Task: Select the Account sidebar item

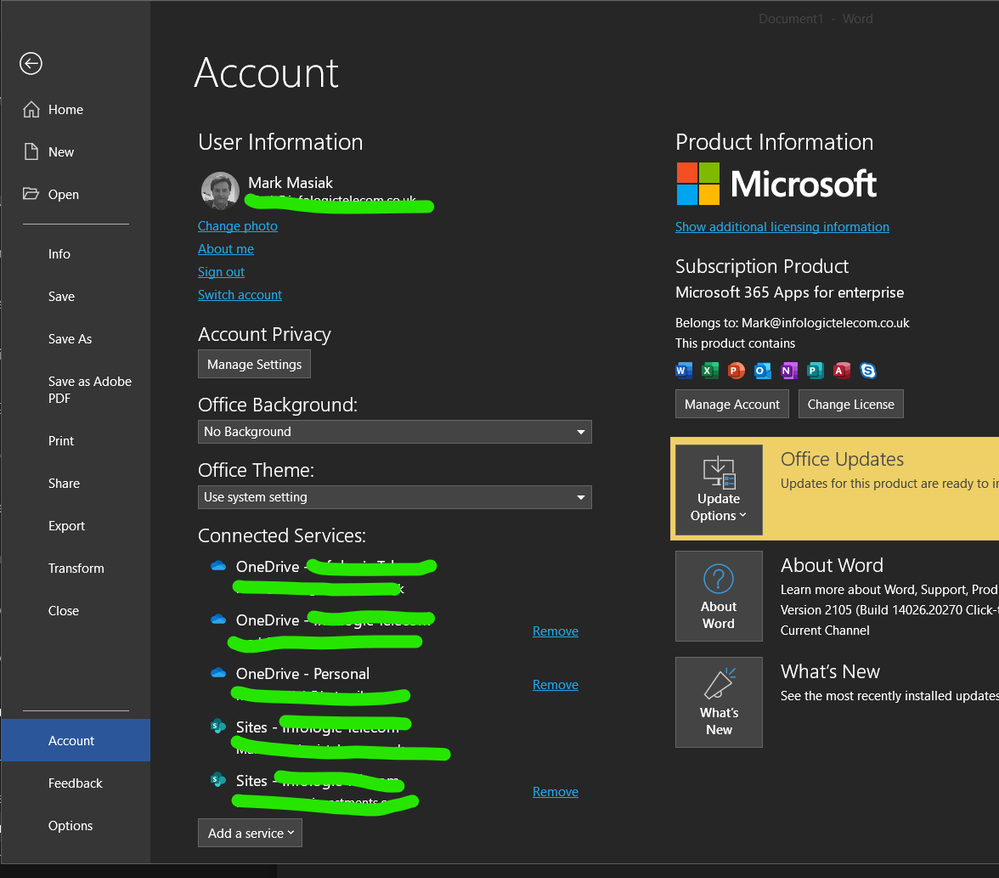Action: point(76,740)
